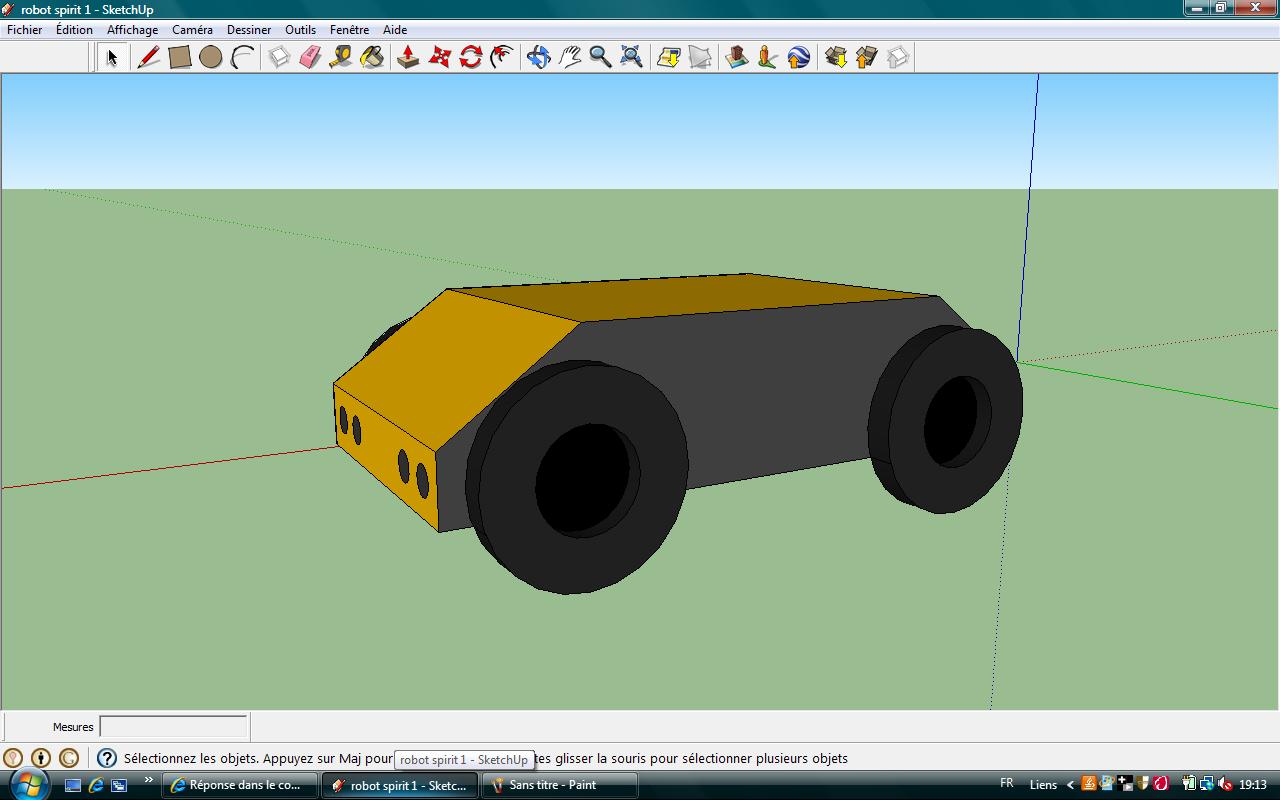1280x800 pixels.
Task: Open the Outils menu
Action: (x=300, y=30)
